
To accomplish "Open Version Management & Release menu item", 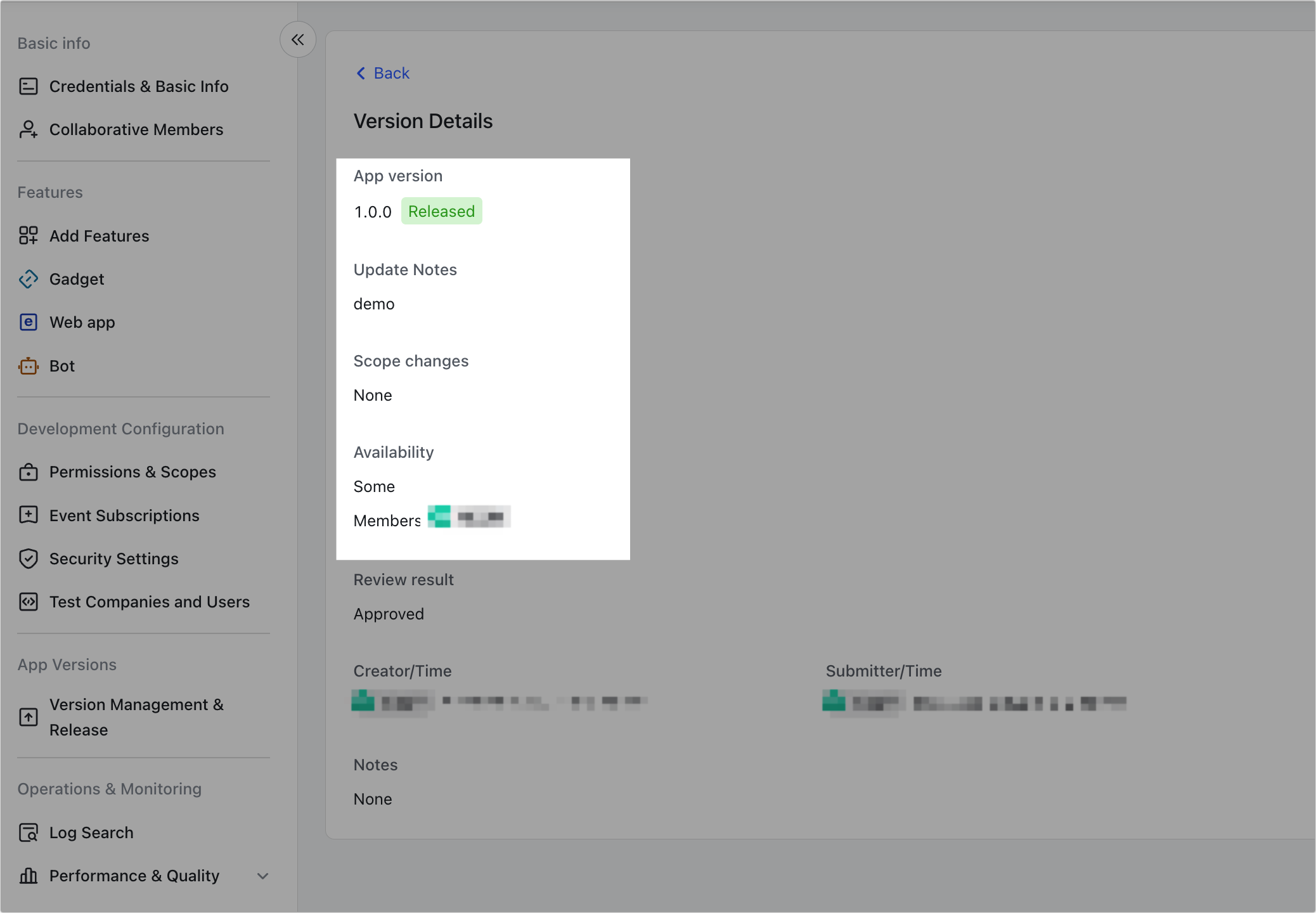I will (x=136, y=717).
